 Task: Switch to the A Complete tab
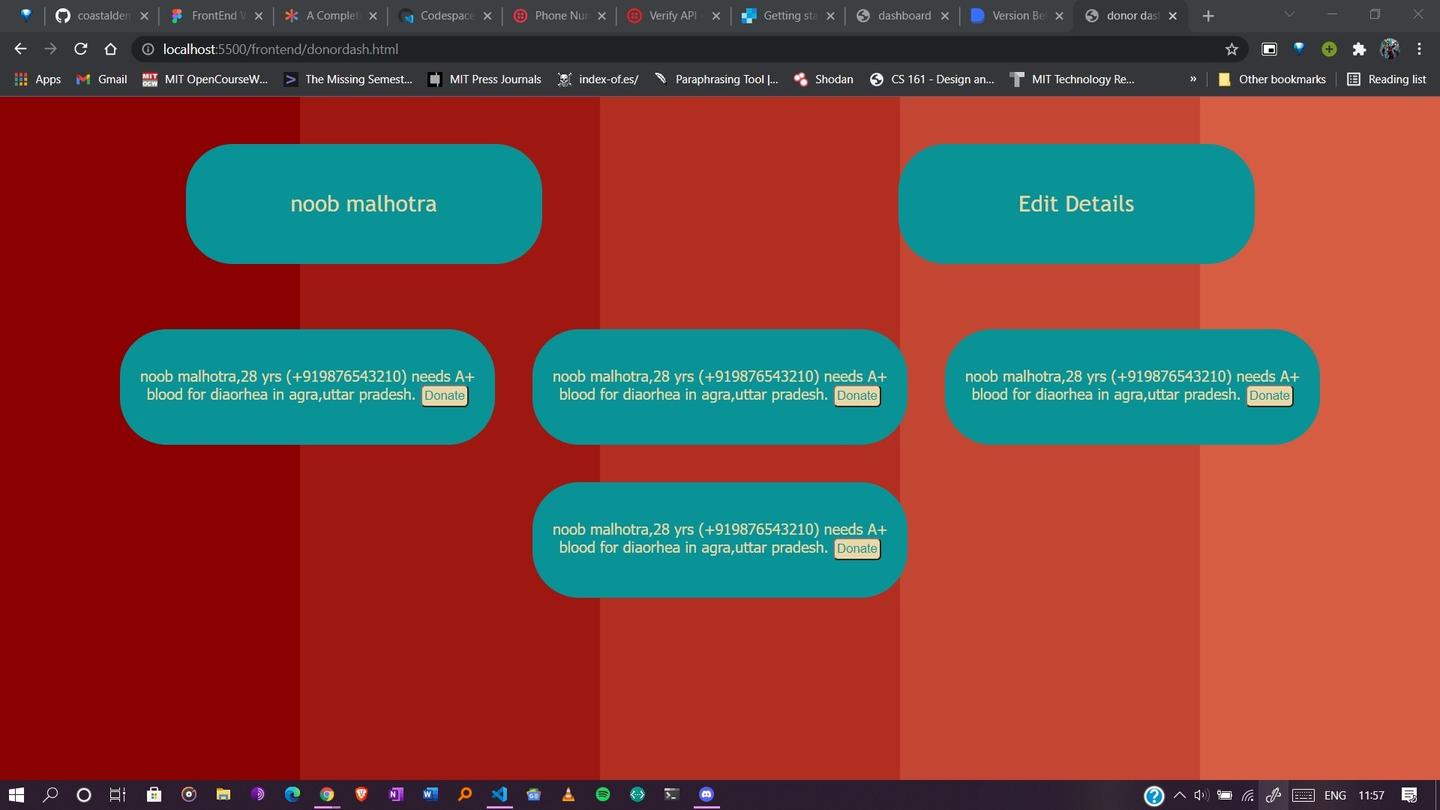[x=330, y=16]
